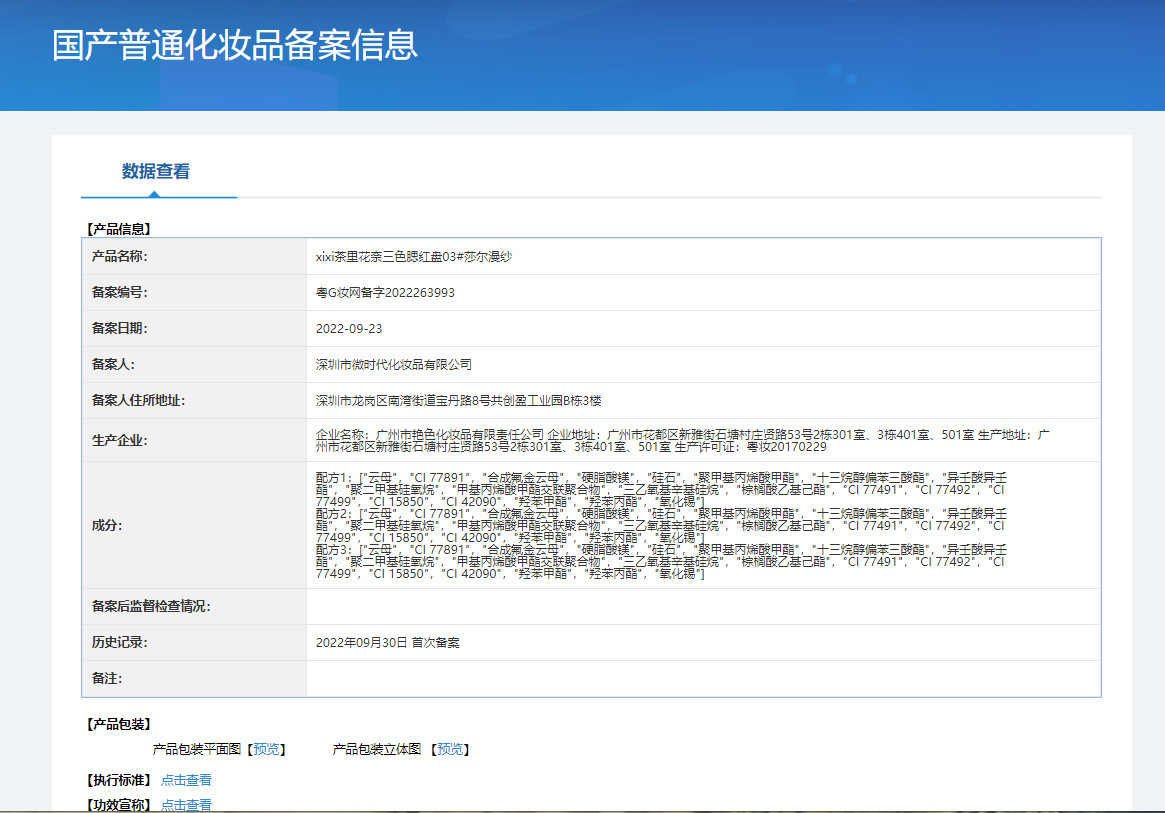Click 点击查看 next to 功效宣称
This screenshot has width=1165, height=813.
(186, 805)
